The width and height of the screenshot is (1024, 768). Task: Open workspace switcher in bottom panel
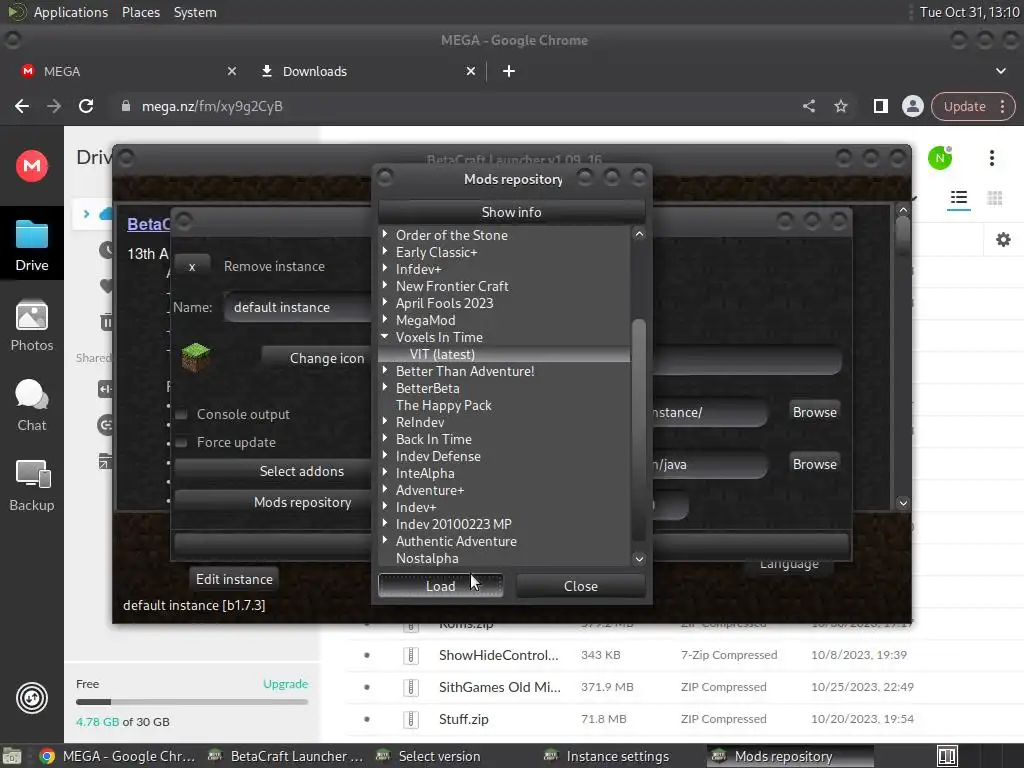coord(948,756)
